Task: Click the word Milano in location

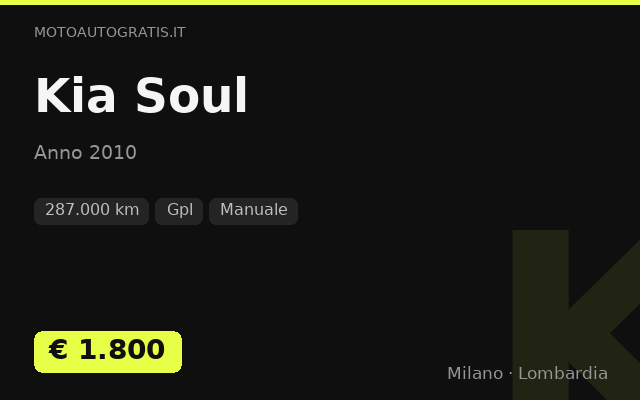Action: point(475,373)
